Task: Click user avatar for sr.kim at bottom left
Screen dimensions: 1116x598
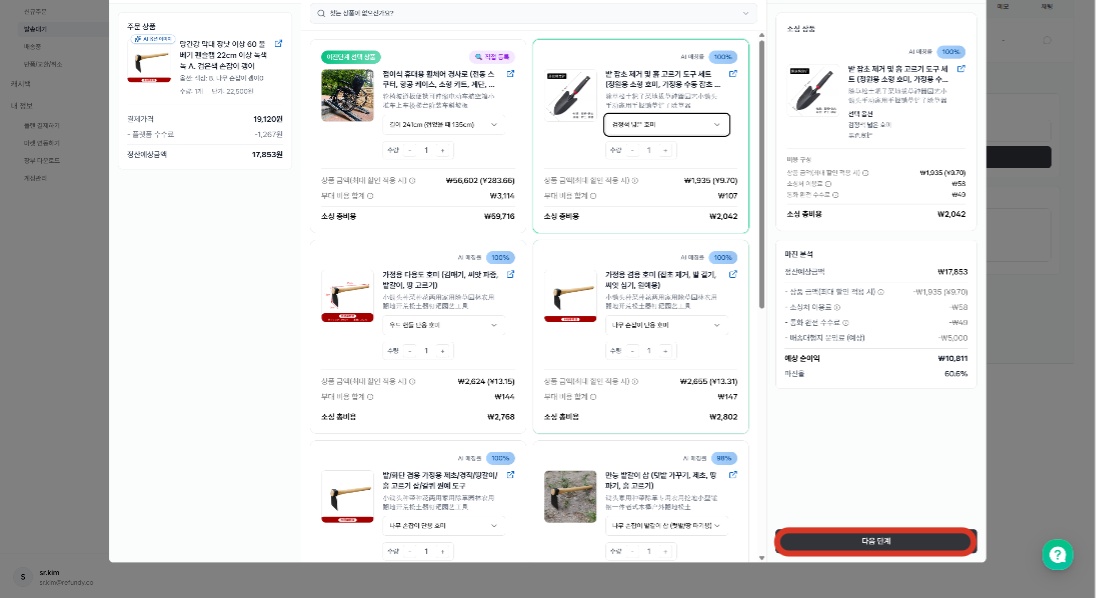Action: point(23,577)
